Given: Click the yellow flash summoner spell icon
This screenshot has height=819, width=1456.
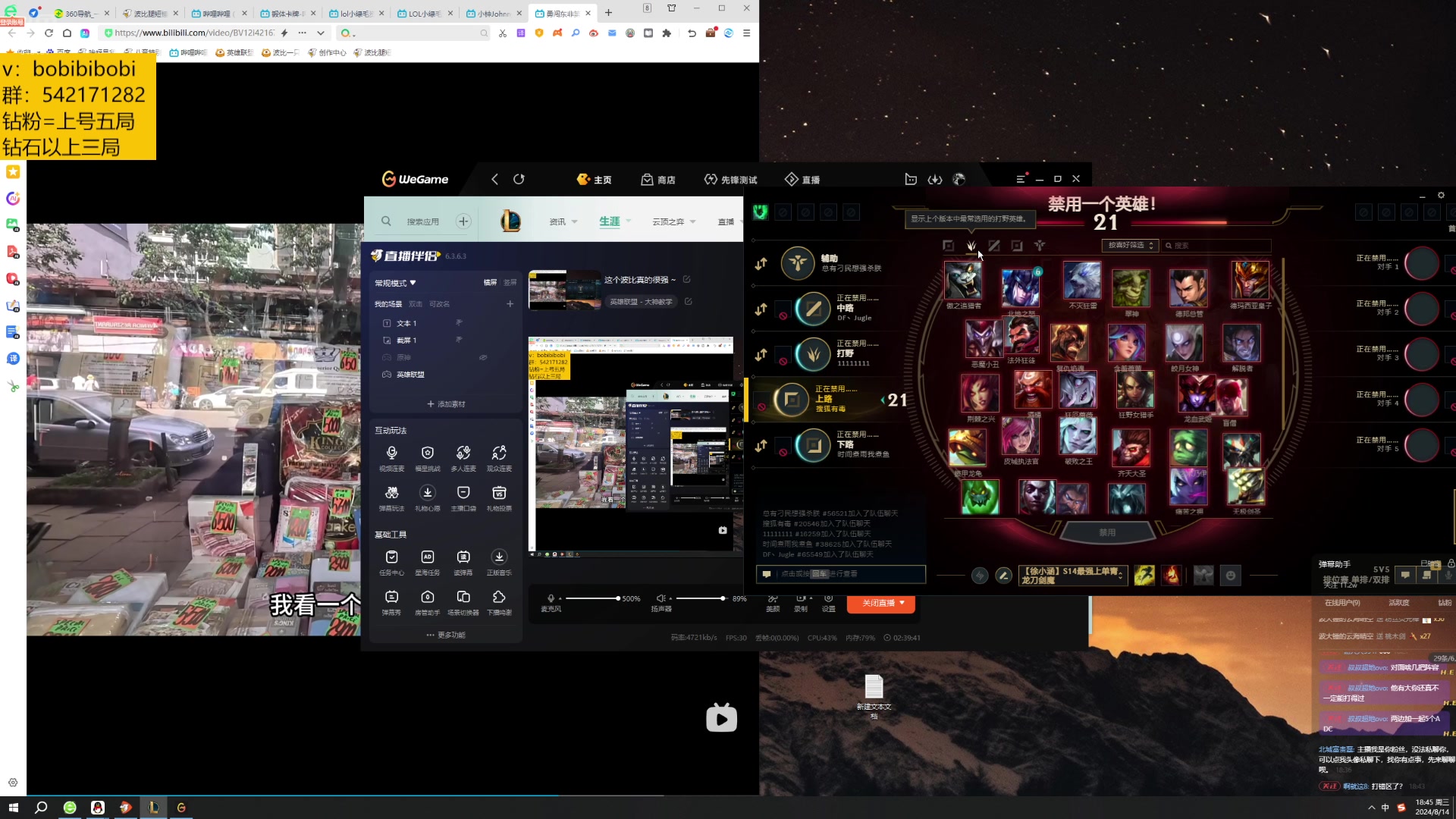Looking at the screenshot, I should point(1144,576).
